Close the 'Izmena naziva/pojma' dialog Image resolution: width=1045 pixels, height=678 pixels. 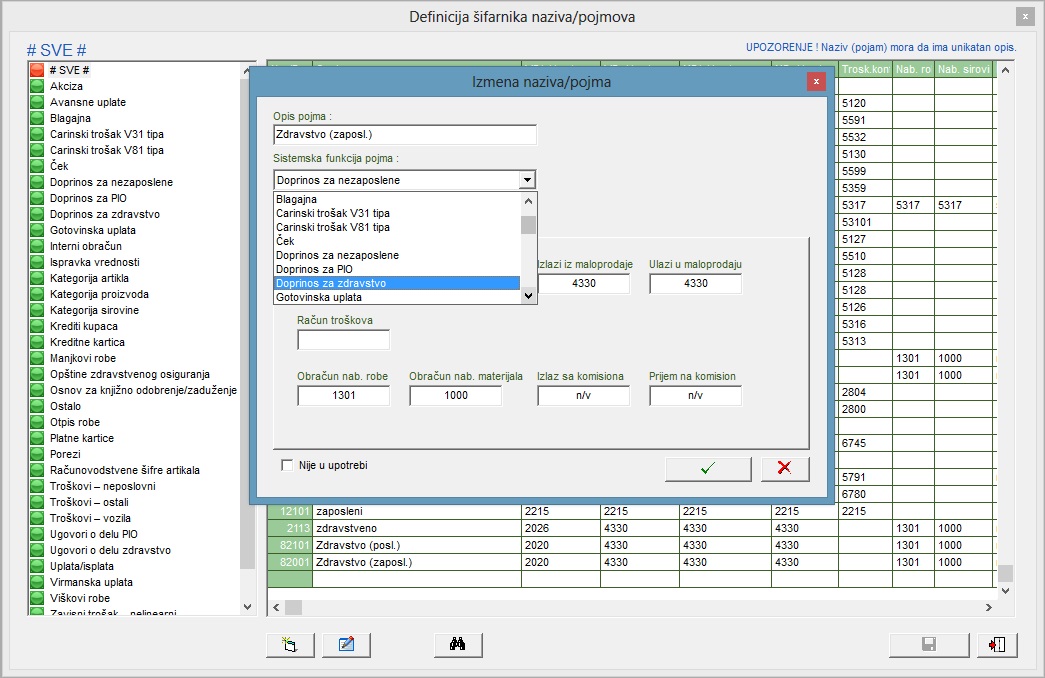point(816,81)
